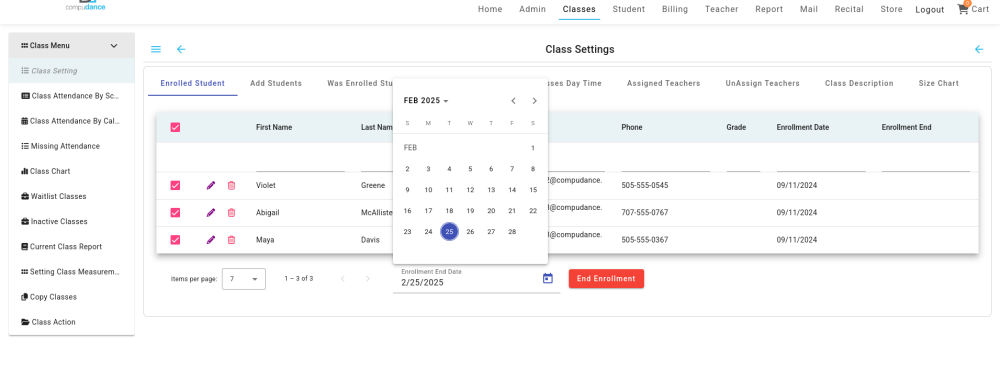Switch to the Add Students tab
Image resolution: width=1000 pixels, height=365 pixels.
pos(276,84)
